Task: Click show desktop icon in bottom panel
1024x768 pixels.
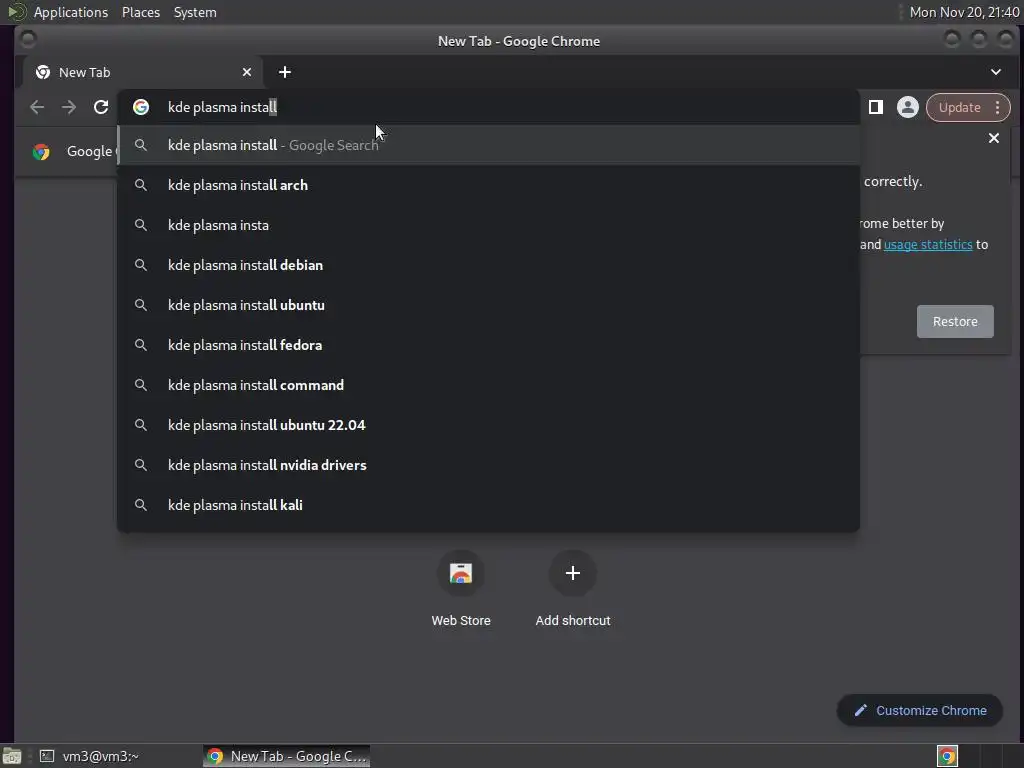Action: pyautogui.click(x=12, y=756)
